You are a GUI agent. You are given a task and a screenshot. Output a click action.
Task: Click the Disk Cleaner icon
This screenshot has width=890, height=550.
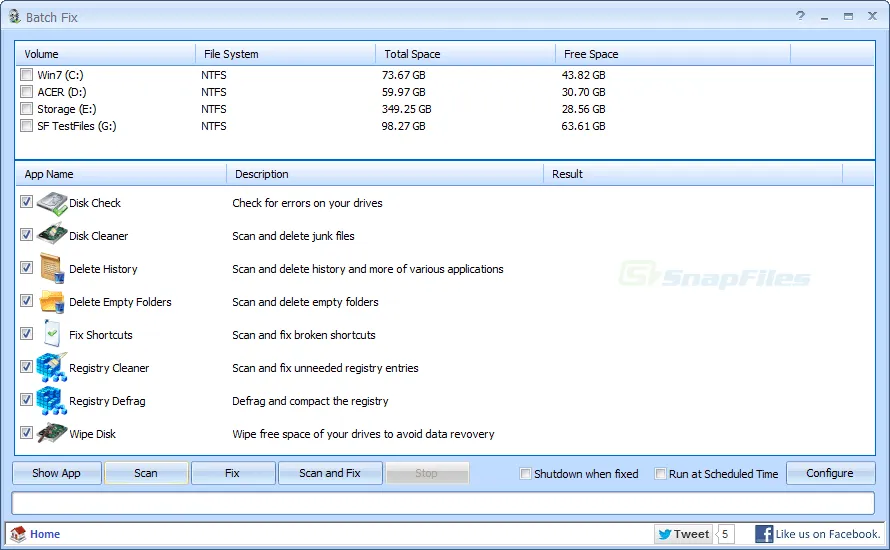[x=52, y=234]
